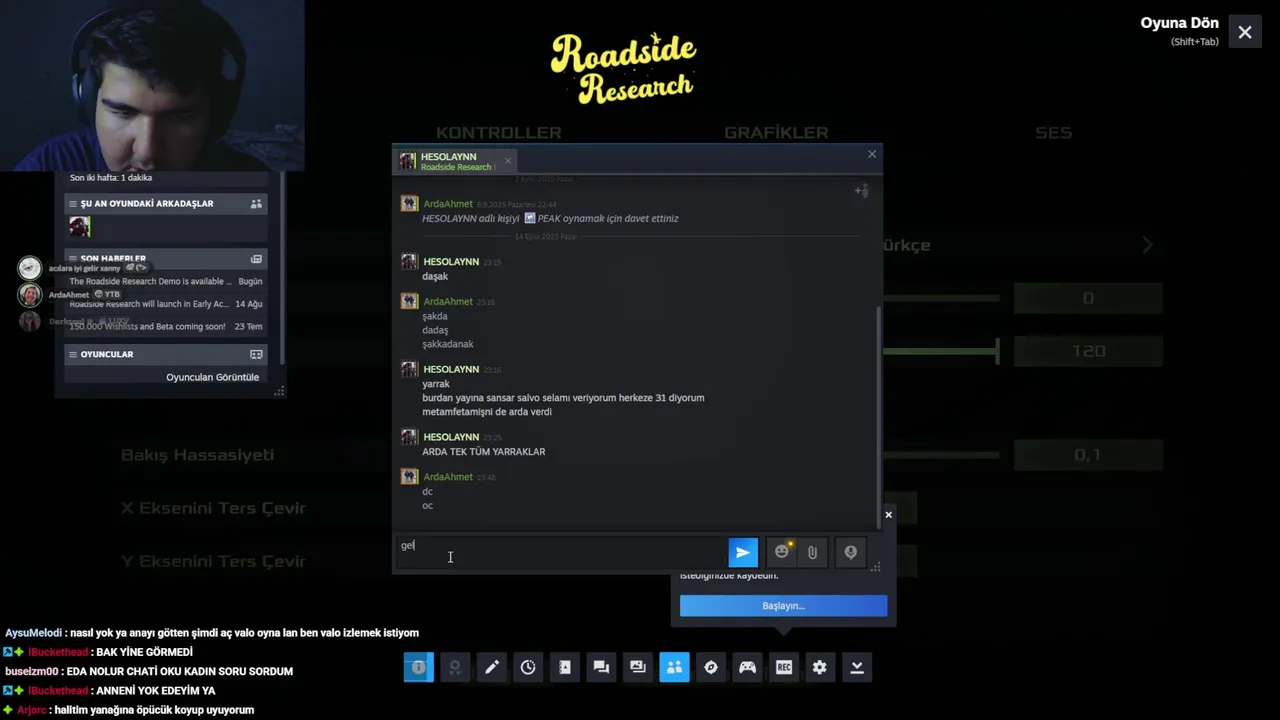Click the in-game friend avatar thumbnail
This screenshot has height=720, width=1280.
[80, 228]
